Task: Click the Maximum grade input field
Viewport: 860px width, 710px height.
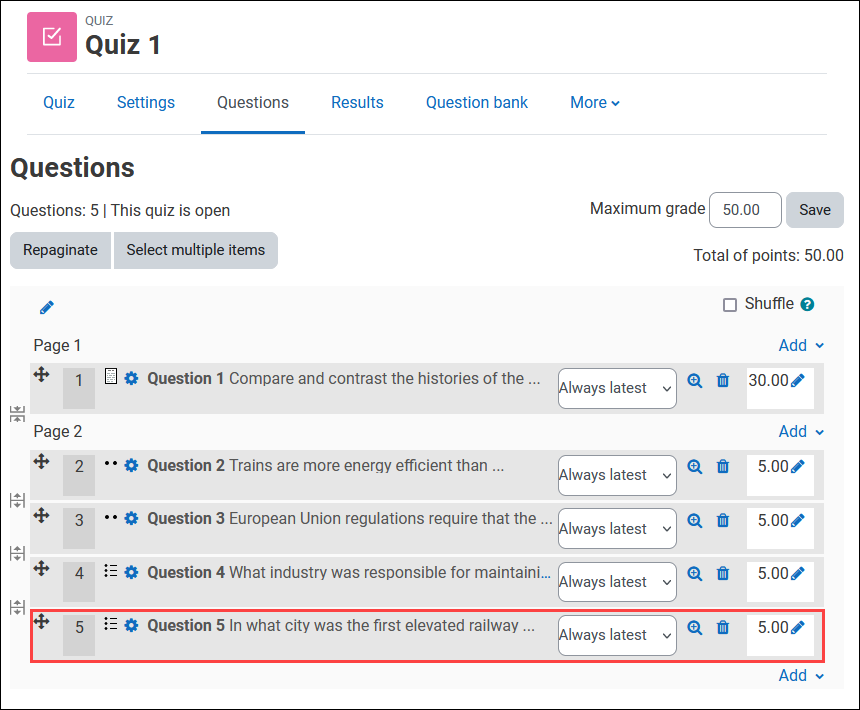Action: pos(745,210)
